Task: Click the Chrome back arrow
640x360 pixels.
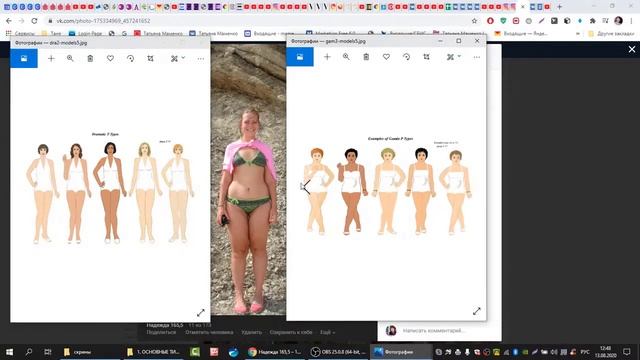Action: click(x=9, y=20)
